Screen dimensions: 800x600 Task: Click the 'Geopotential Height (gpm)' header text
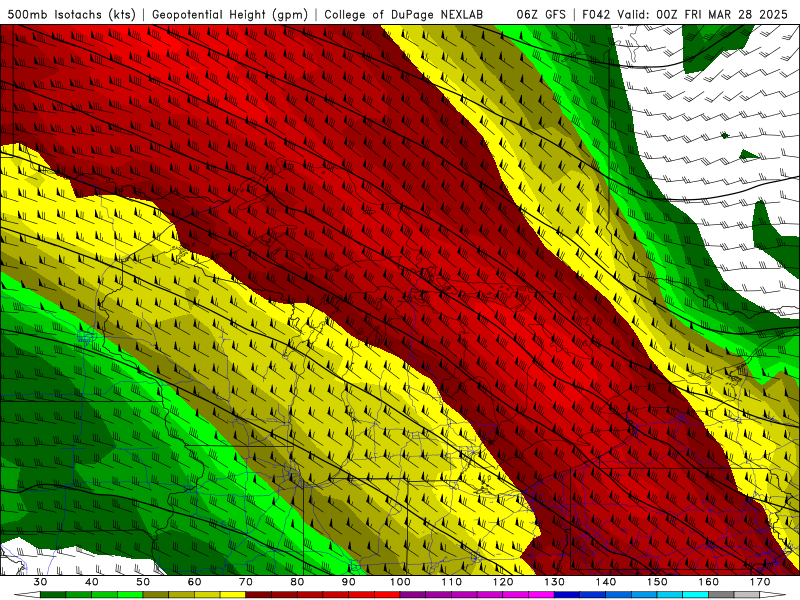[x=230, y=14]
